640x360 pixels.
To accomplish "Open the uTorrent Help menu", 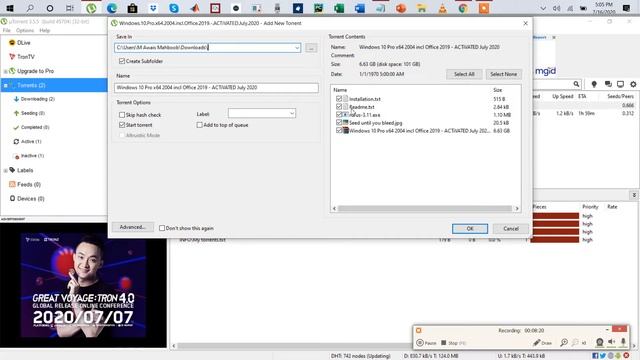I will click(44, 30).
